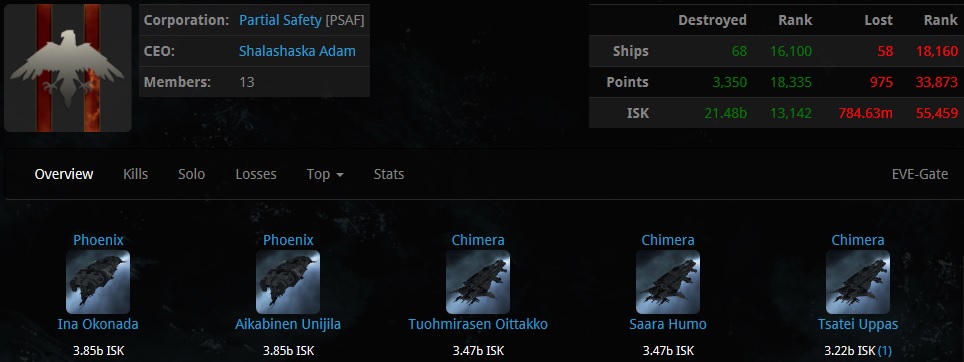Switch to the Solo tab
This screenshot has width=964, height=362.
(x=191, y=175)
